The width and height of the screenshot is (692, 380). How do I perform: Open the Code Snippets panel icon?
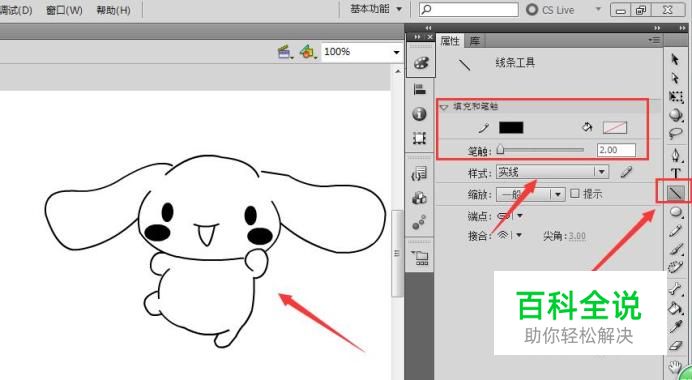[419, 173]
